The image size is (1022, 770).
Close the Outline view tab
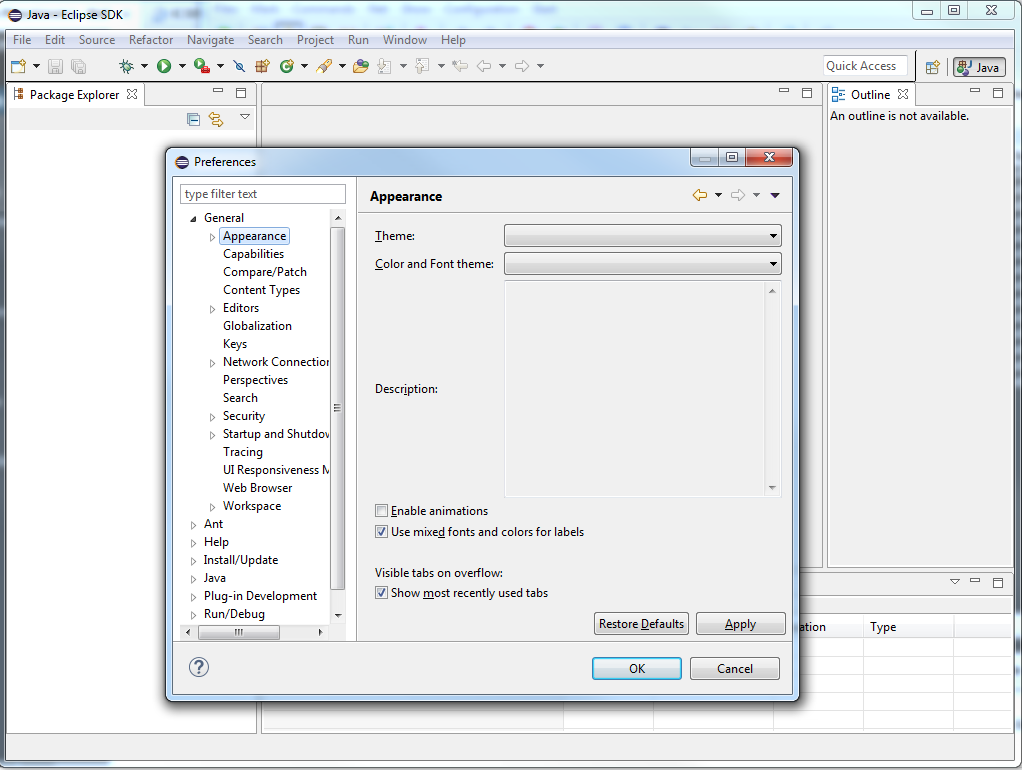click(903, 94)
